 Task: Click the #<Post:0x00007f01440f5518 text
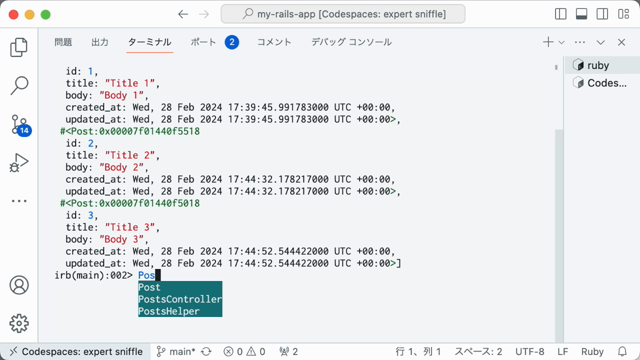coord(130,131)
